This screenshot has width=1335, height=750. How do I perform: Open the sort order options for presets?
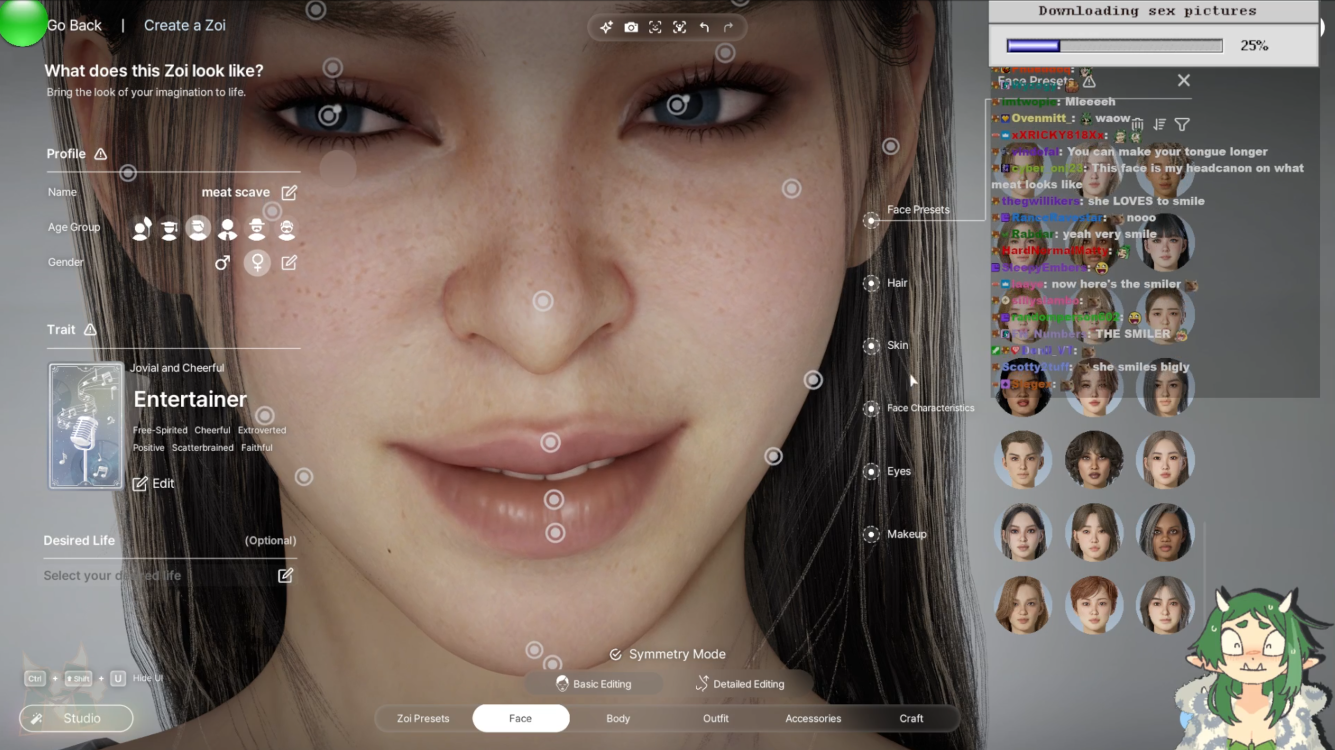point(1160,125)
